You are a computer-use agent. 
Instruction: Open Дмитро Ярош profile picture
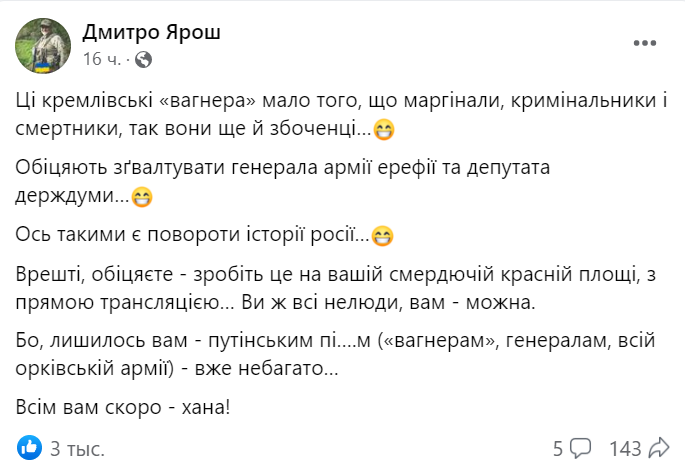[43, 46]
